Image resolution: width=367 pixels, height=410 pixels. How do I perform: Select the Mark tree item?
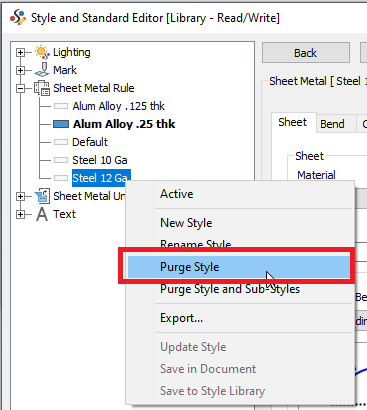[65, 70]
